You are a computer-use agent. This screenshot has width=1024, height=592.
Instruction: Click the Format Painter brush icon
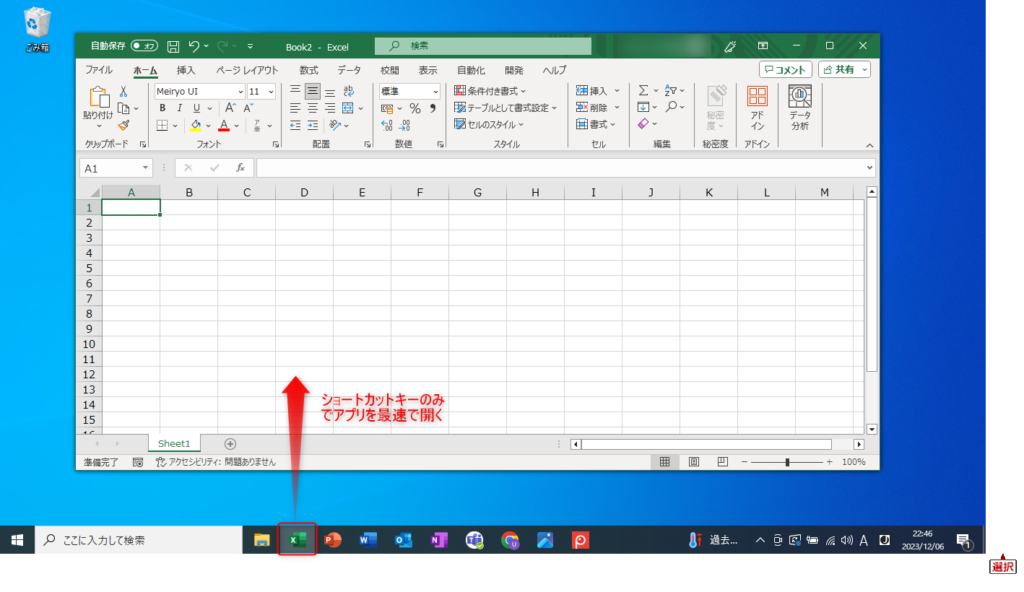pyautogui.click(x=123, y=125)
